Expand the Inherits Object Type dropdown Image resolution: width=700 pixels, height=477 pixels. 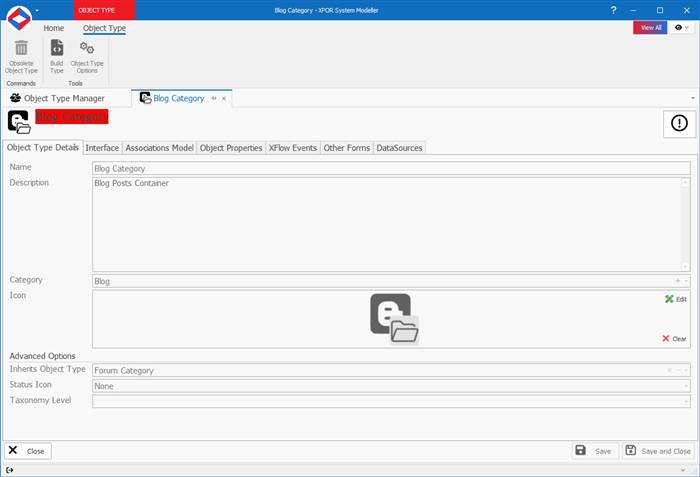(686, 370)
